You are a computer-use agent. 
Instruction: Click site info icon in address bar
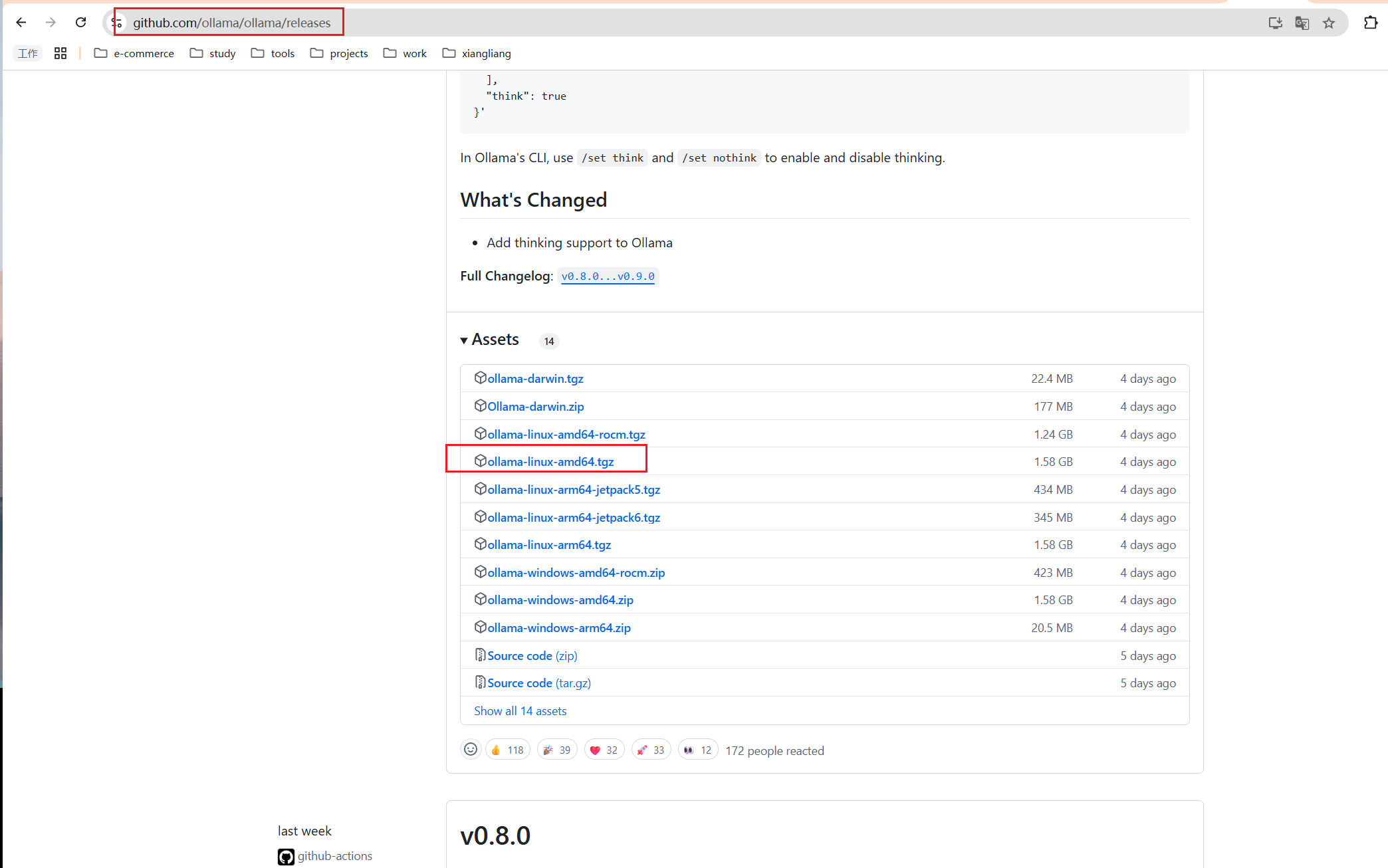pyautogui.click(x=118, y=23)
